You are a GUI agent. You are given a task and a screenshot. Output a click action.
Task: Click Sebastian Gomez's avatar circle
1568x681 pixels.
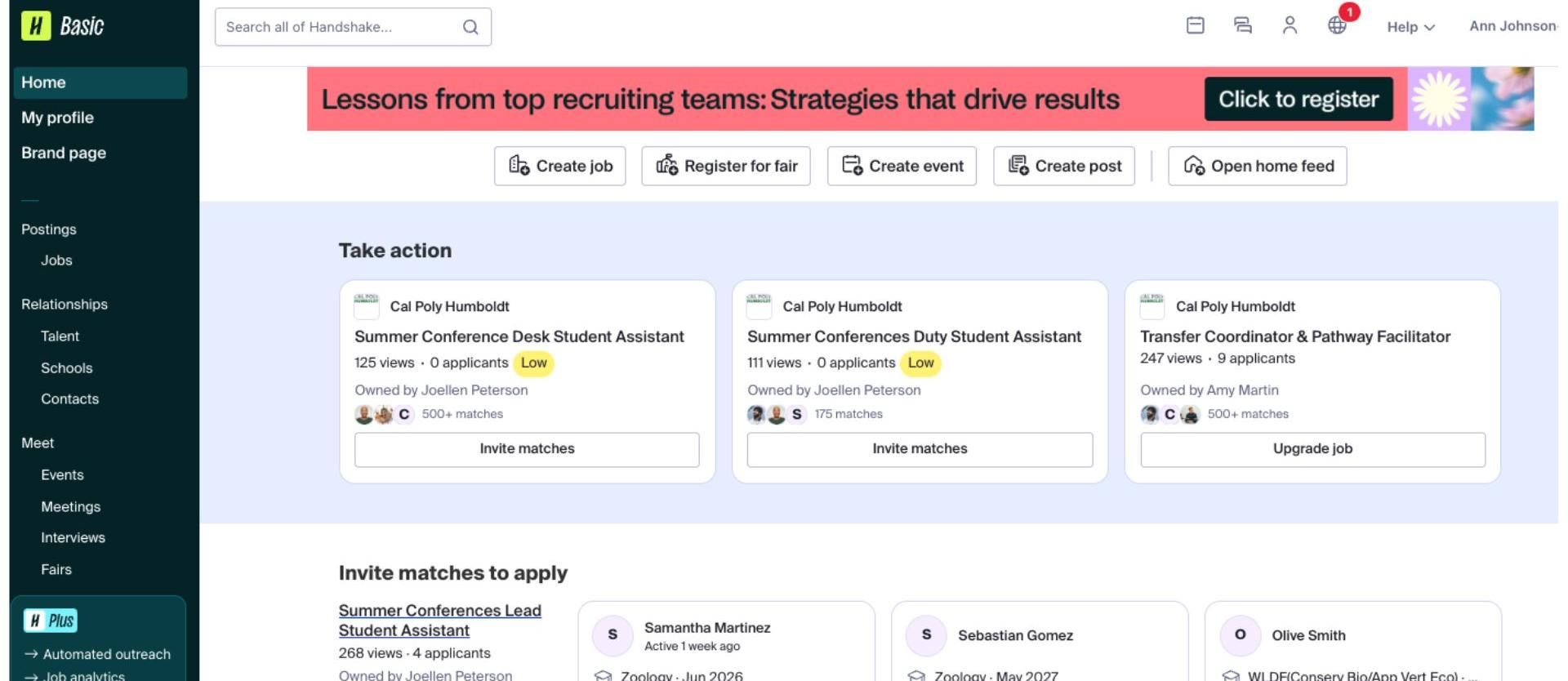click(x=926, y=635)
